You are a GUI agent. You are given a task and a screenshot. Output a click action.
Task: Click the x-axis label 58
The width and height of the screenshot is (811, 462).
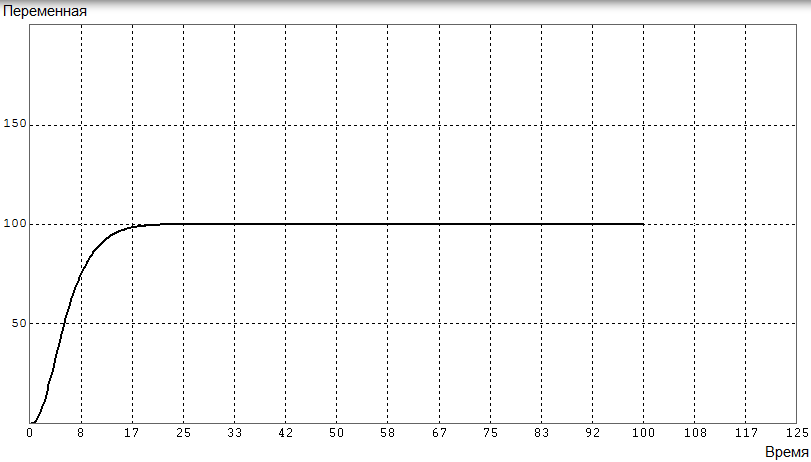(x=387, y=433)
